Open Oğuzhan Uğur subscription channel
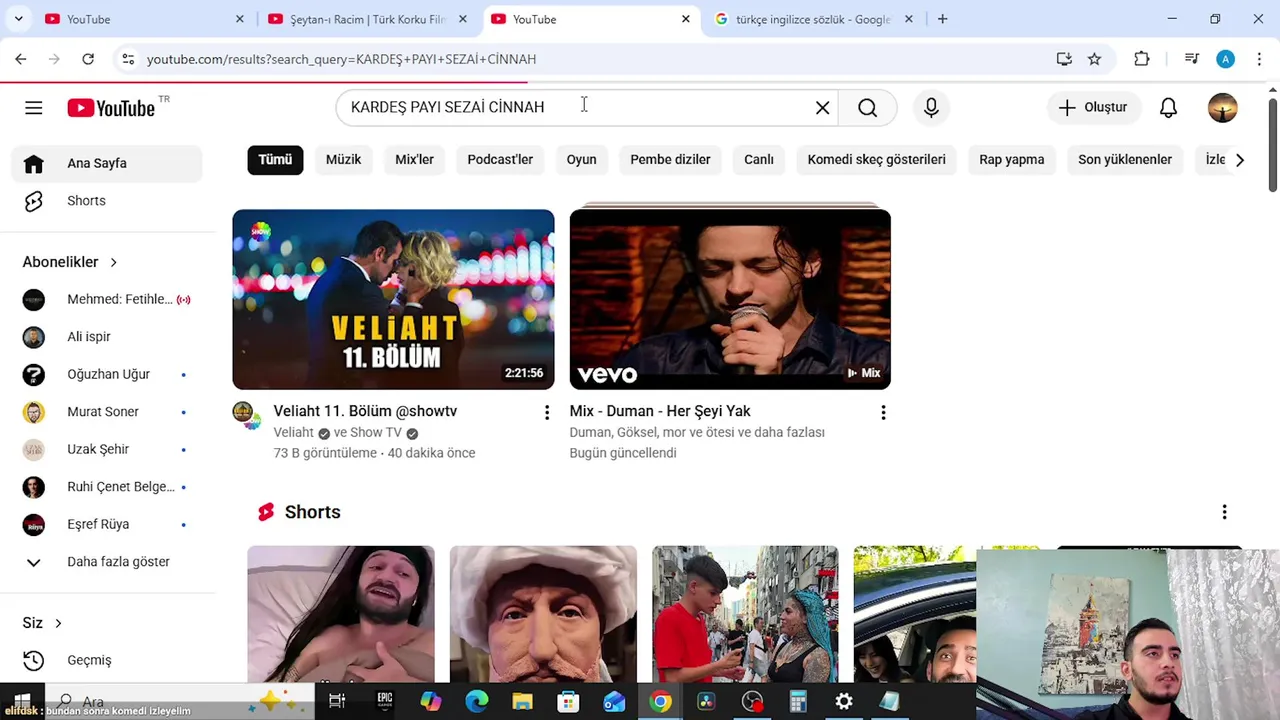1280x720 pixels. point(107,374)
